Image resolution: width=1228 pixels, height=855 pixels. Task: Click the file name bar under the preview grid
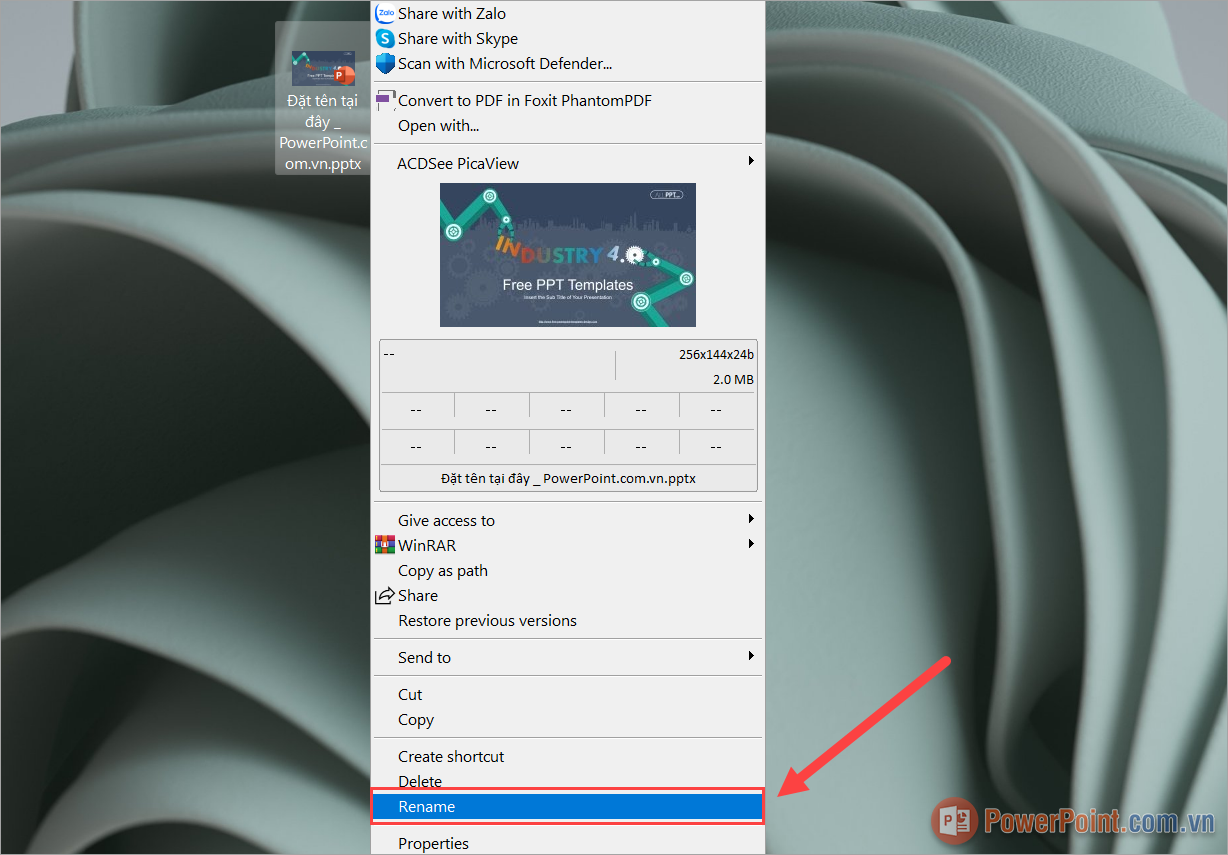point(567,478)
